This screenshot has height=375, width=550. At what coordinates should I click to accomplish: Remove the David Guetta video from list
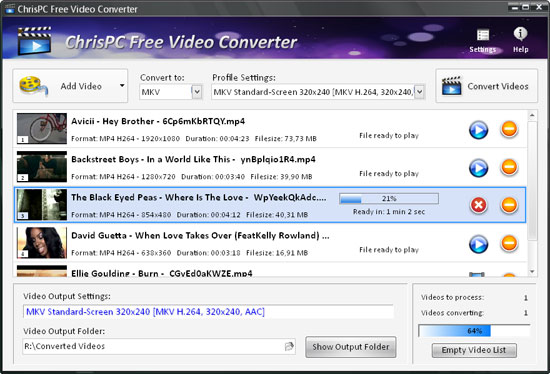[x=509, y=243]
